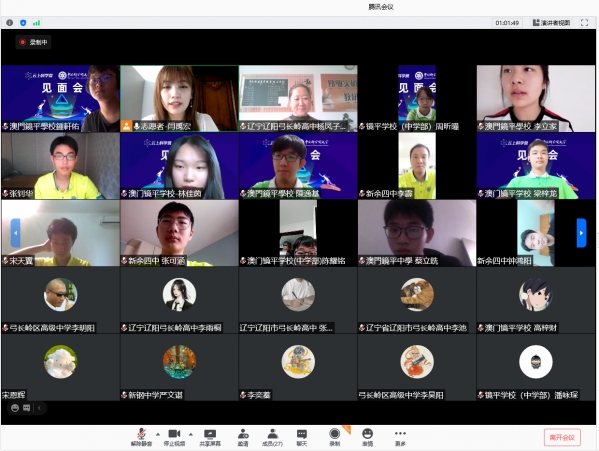Enter fullscreen mode icon at top right

(584, 23)
